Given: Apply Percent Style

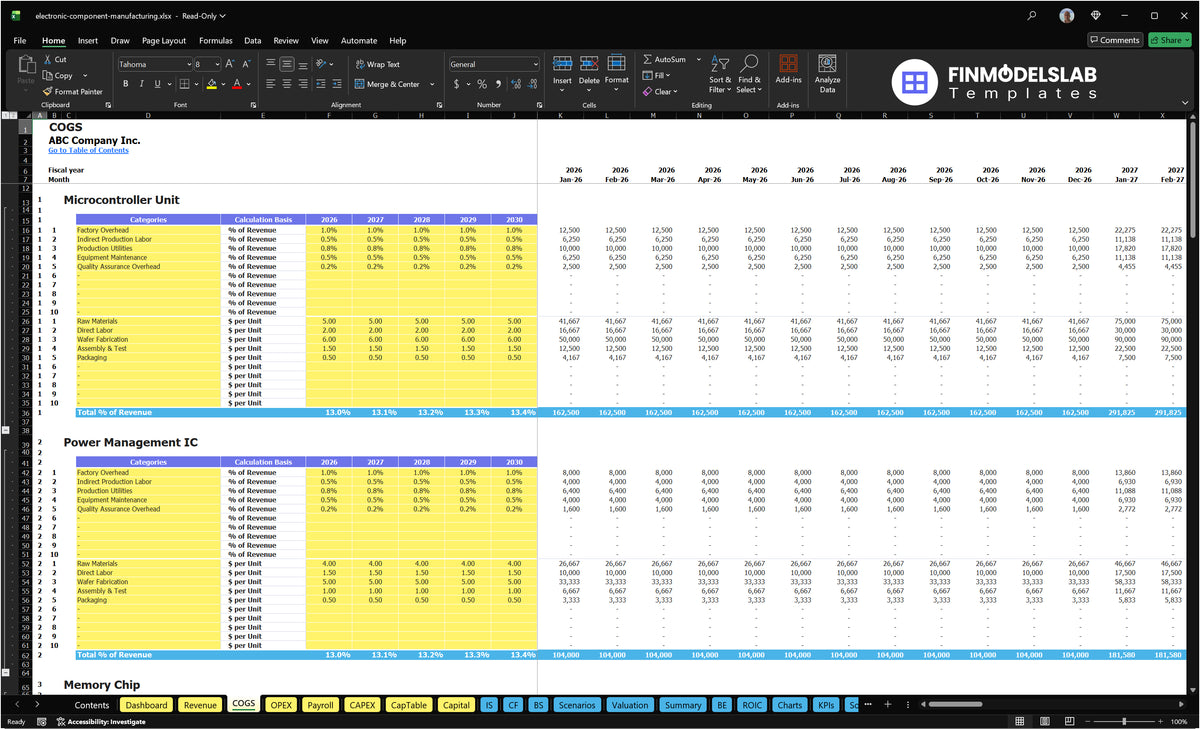Looking at the screenshot, I should tap(482, 84).
